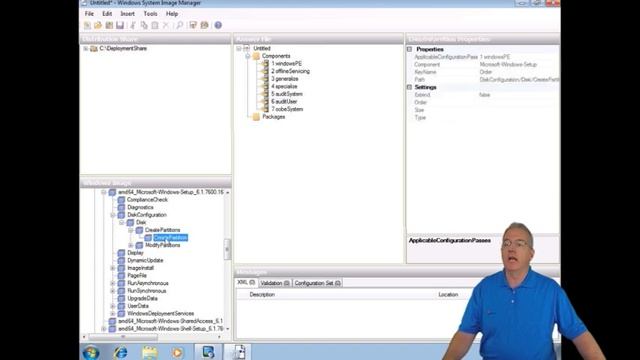Collapse the DiskConfiguration node

point(113,215)
